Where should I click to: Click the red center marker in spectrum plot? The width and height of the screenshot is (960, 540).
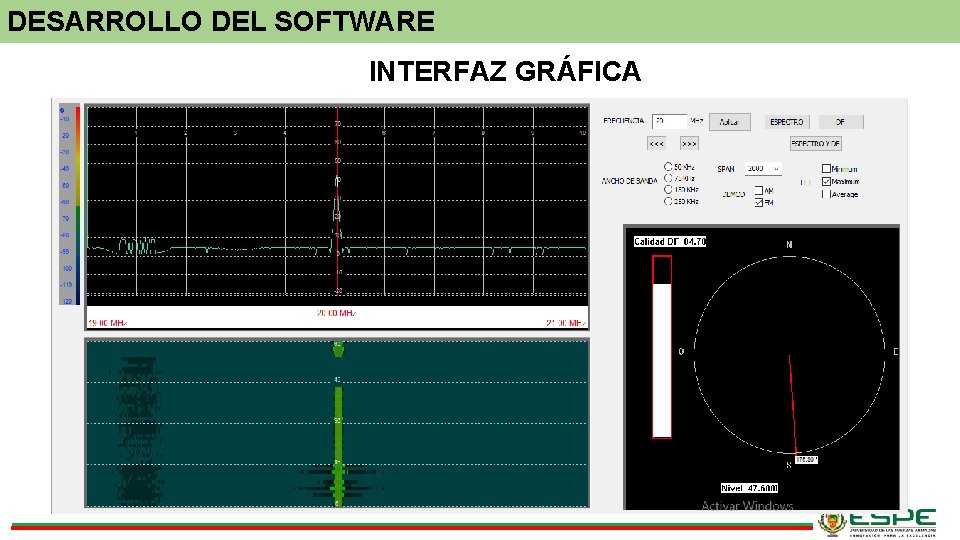pyautogui.click(x=337, y=202)
